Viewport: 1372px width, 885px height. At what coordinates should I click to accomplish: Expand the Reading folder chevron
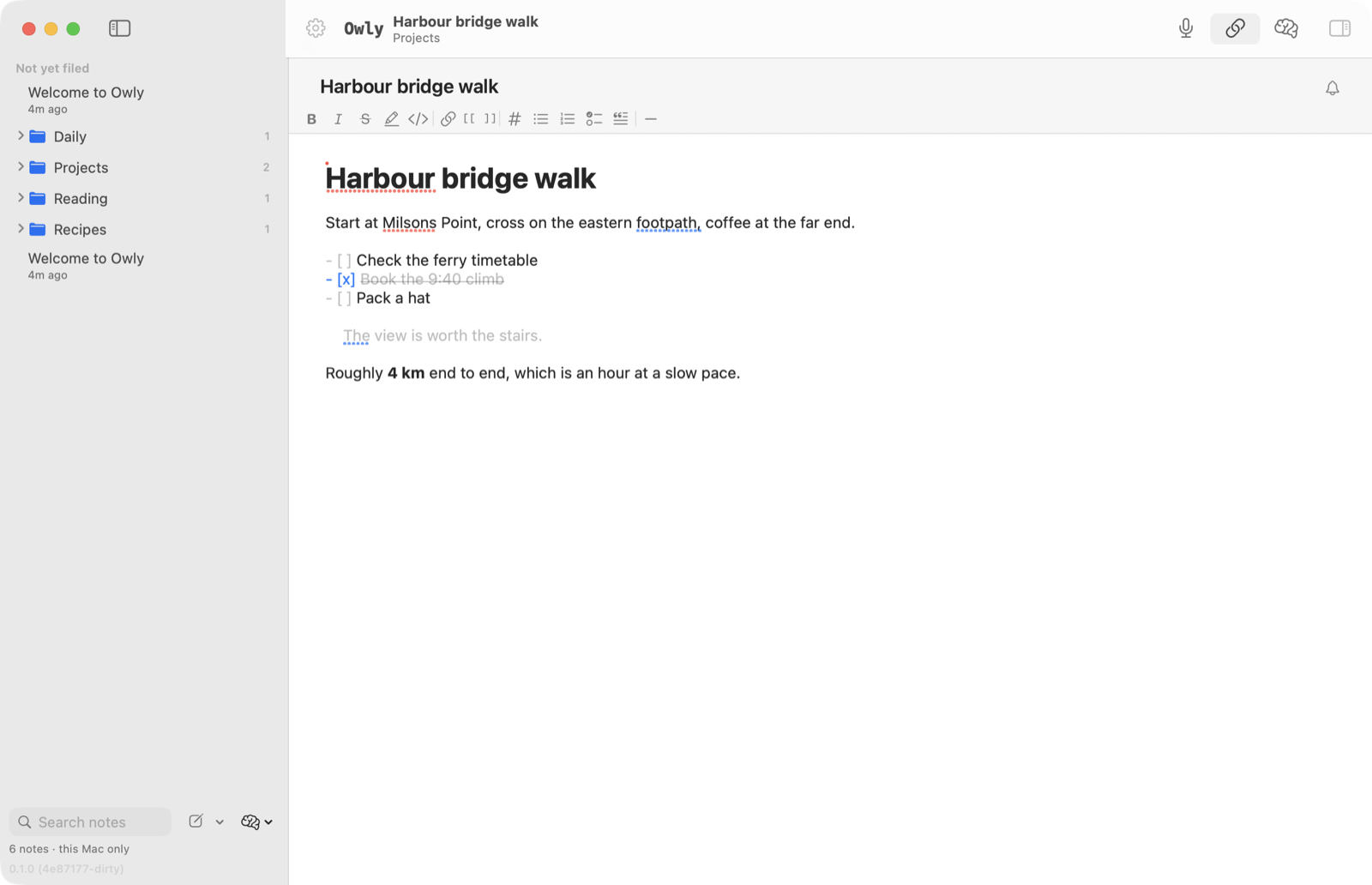click(21, 197)
